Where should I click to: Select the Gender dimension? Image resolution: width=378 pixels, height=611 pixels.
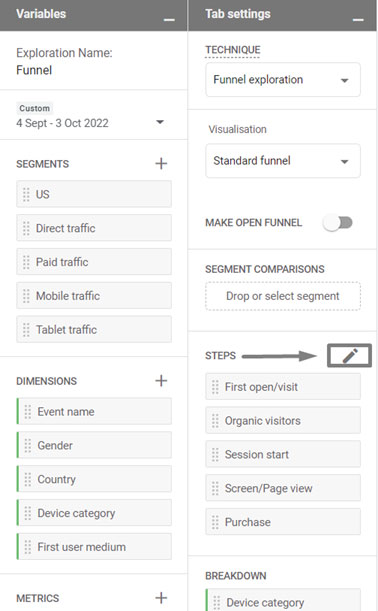point(94,445)
